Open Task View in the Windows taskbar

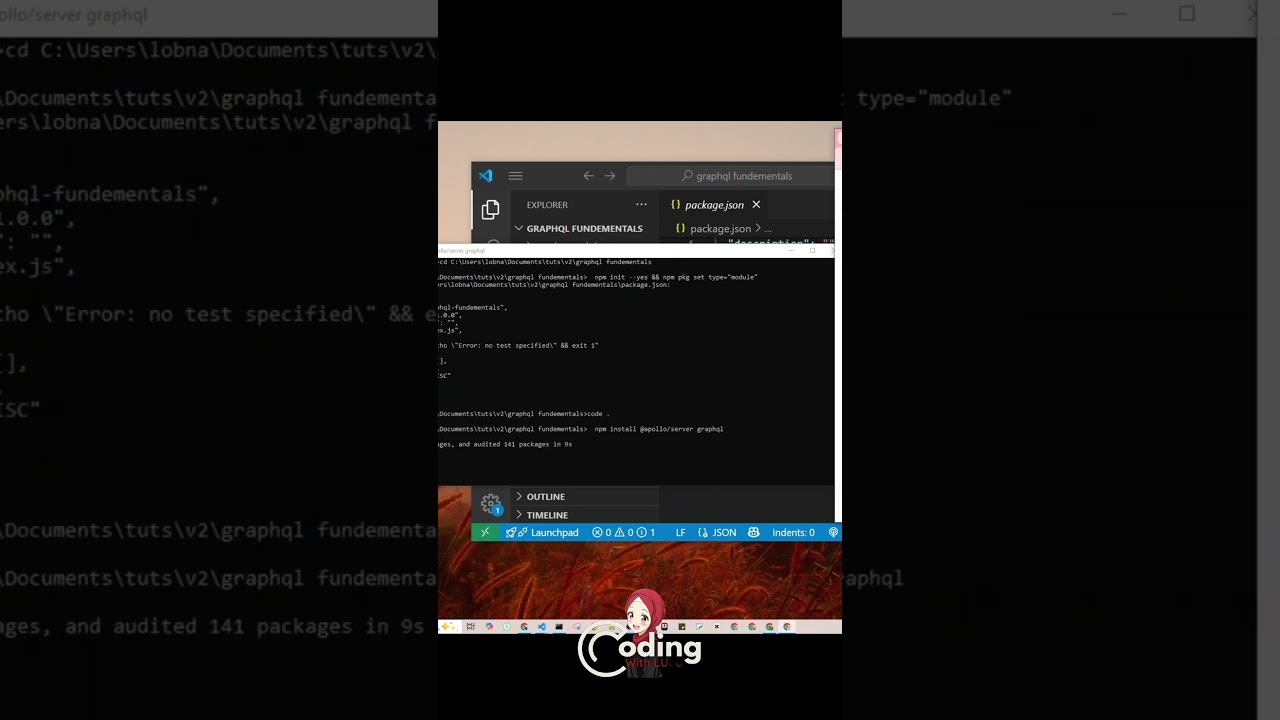[470, 627]
